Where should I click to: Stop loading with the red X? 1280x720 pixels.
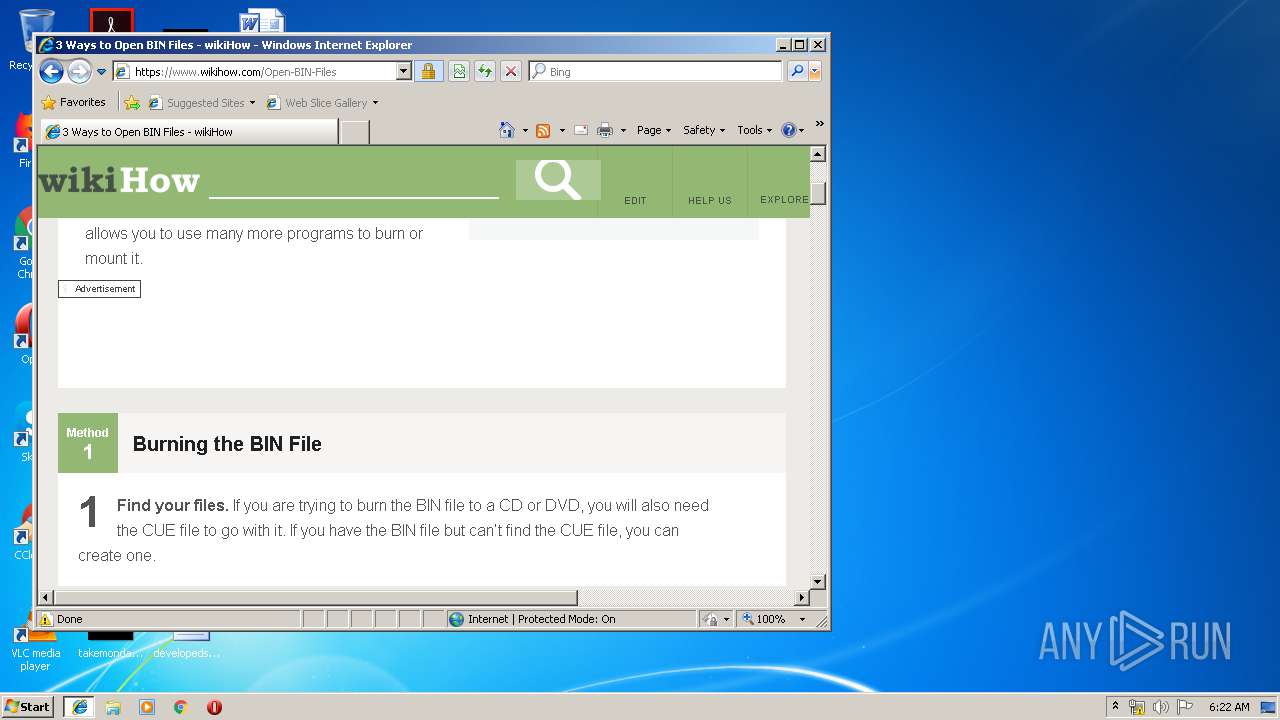(511, 72)
